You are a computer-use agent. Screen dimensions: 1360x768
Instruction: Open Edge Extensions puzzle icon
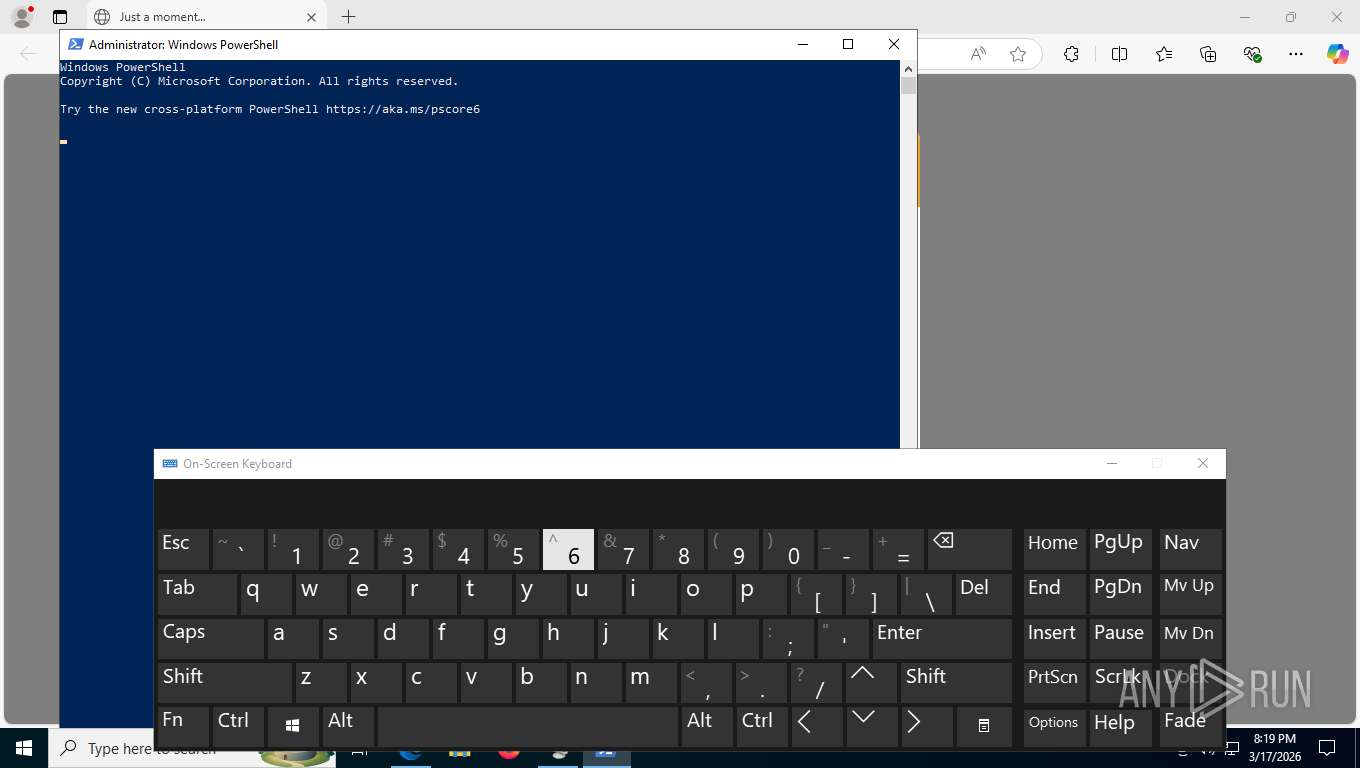1071,54
